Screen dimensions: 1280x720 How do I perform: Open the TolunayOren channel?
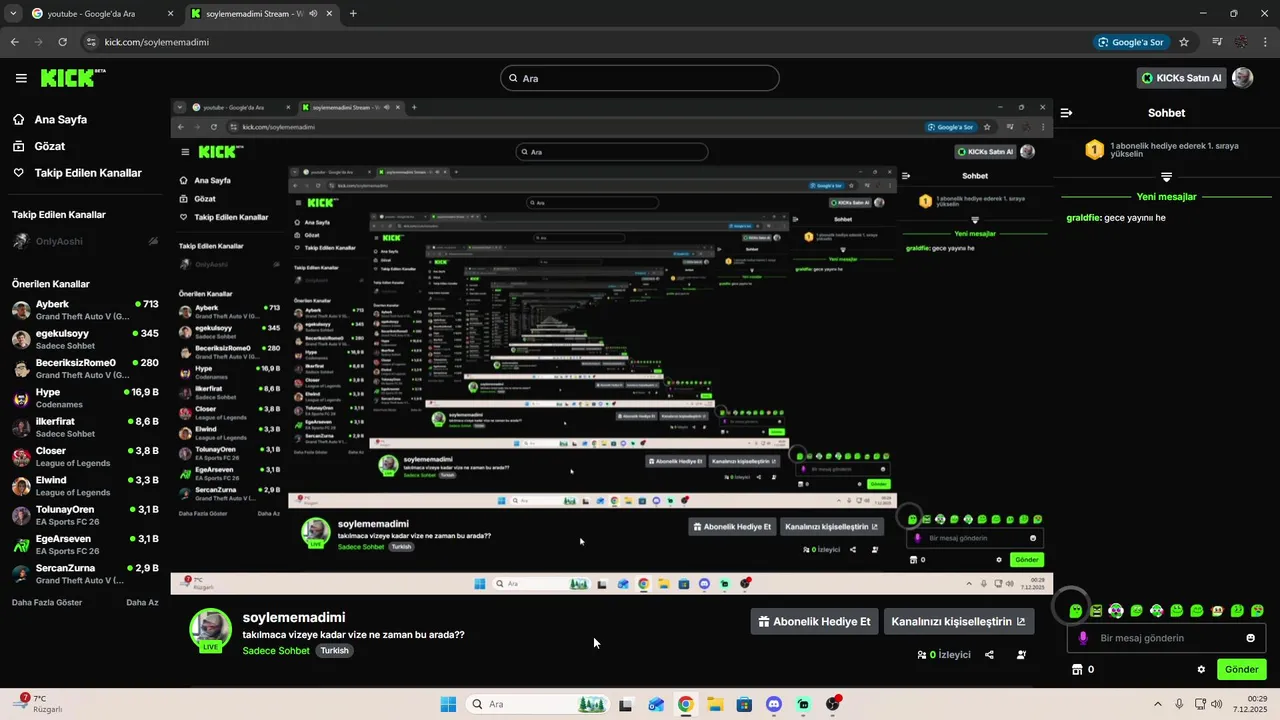[x=85, y=515]
